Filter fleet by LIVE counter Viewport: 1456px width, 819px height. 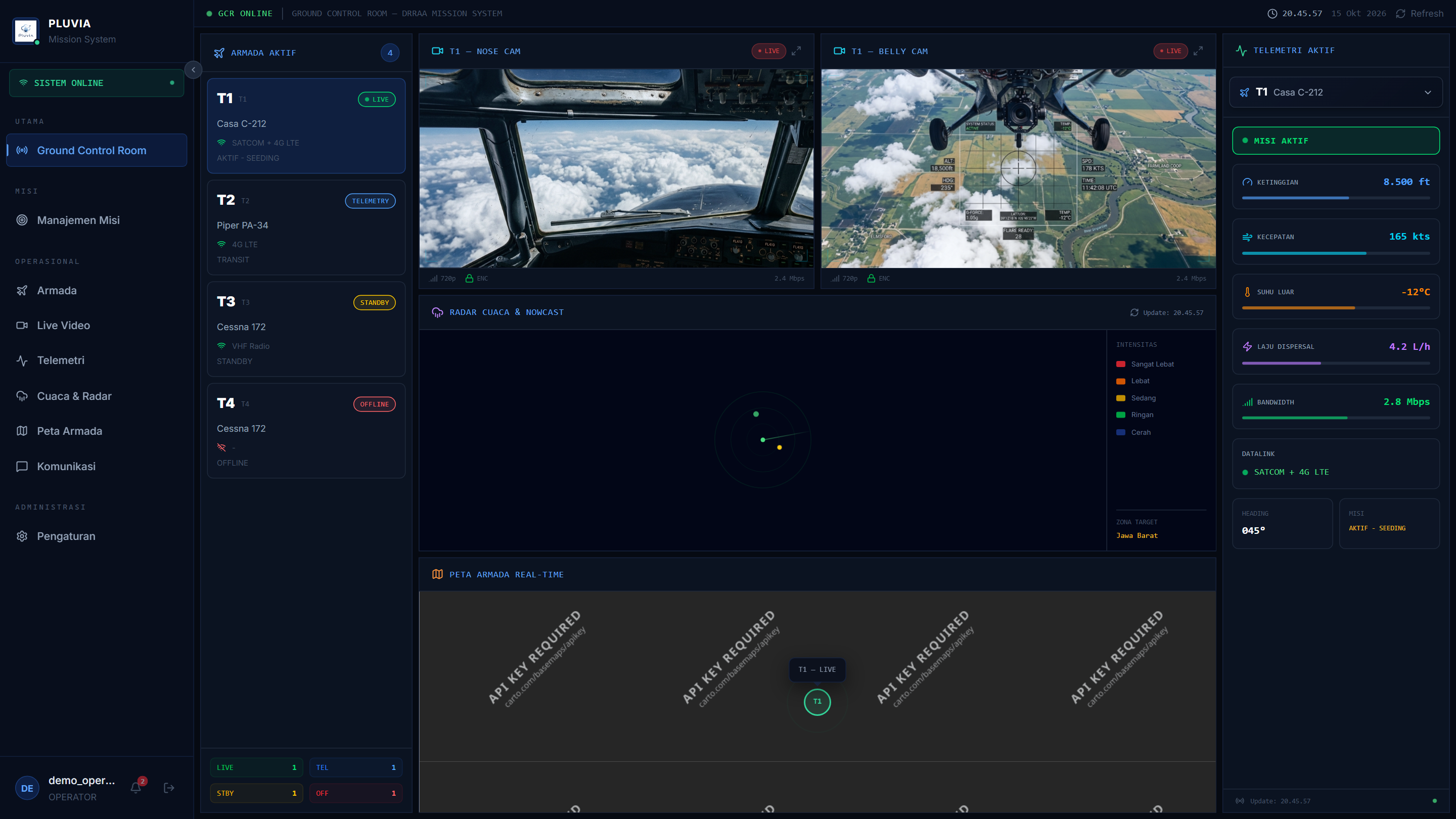257,767
